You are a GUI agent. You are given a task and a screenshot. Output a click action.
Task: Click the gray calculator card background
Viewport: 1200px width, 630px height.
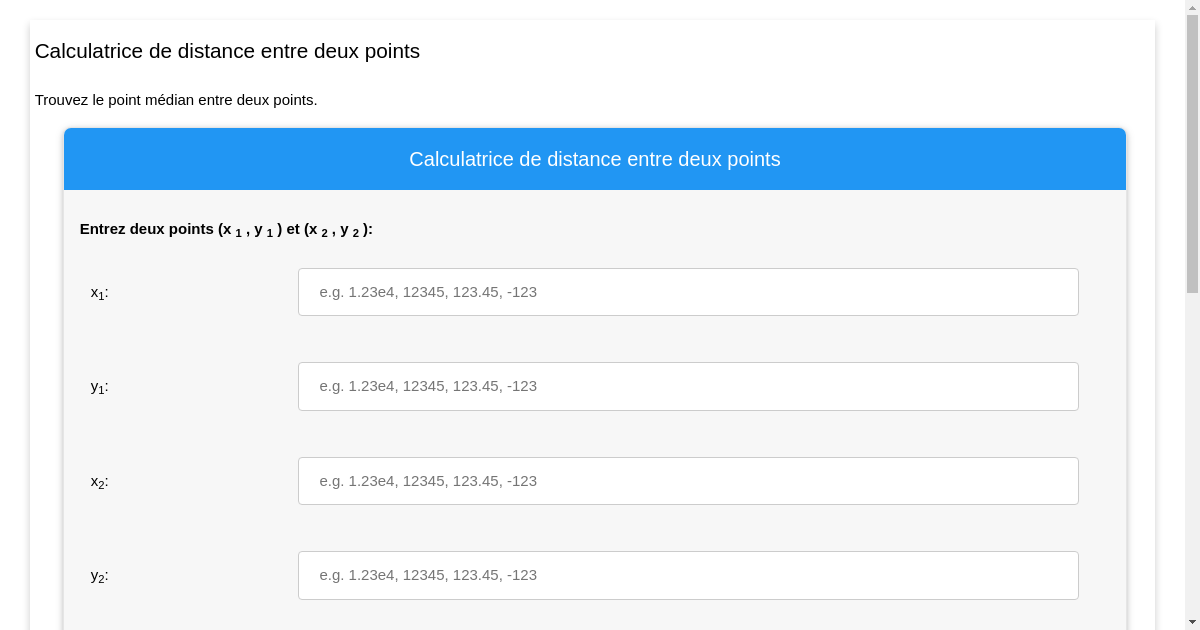coord(200,340)
